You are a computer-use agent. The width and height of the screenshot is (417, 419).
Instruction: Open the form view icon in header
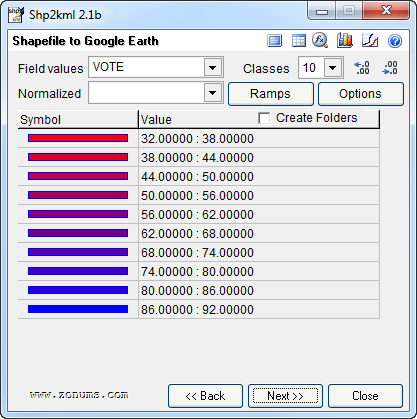275,41
